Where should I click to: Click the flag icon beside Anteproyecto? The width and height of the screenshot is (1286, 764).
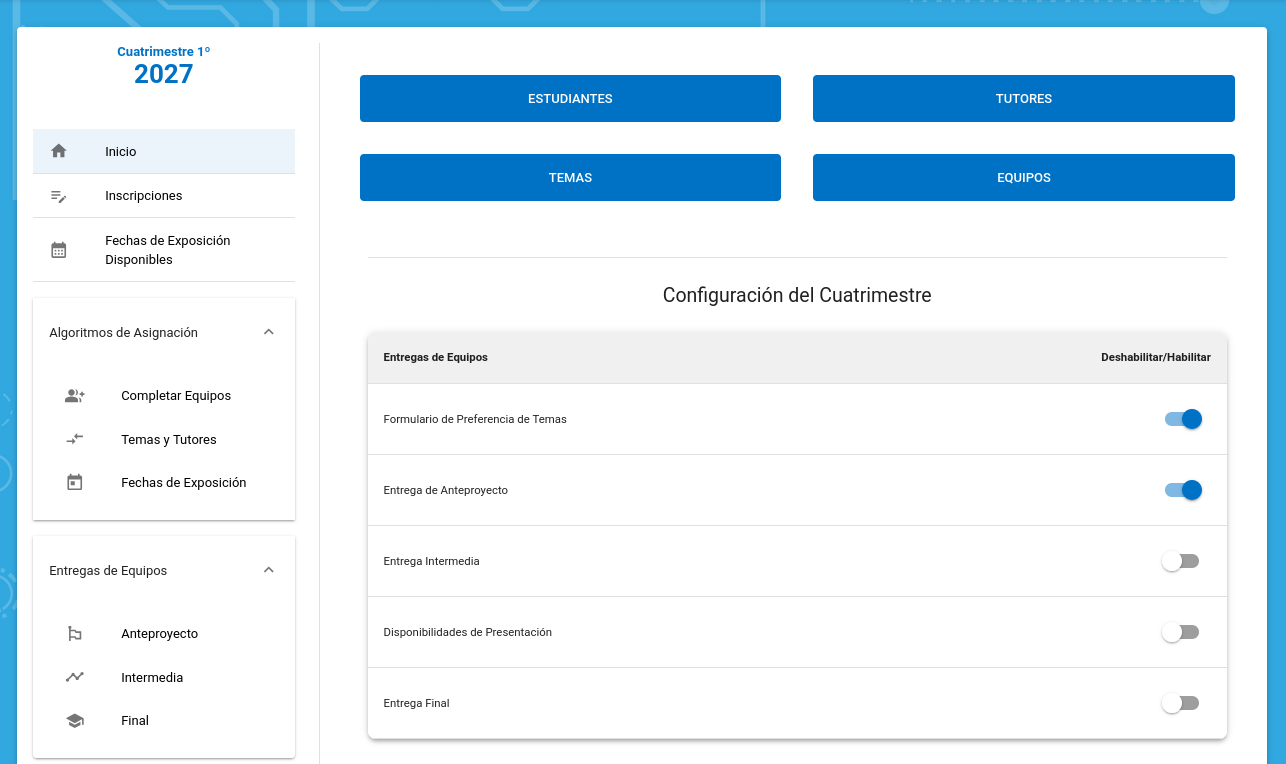coord(75,634)
